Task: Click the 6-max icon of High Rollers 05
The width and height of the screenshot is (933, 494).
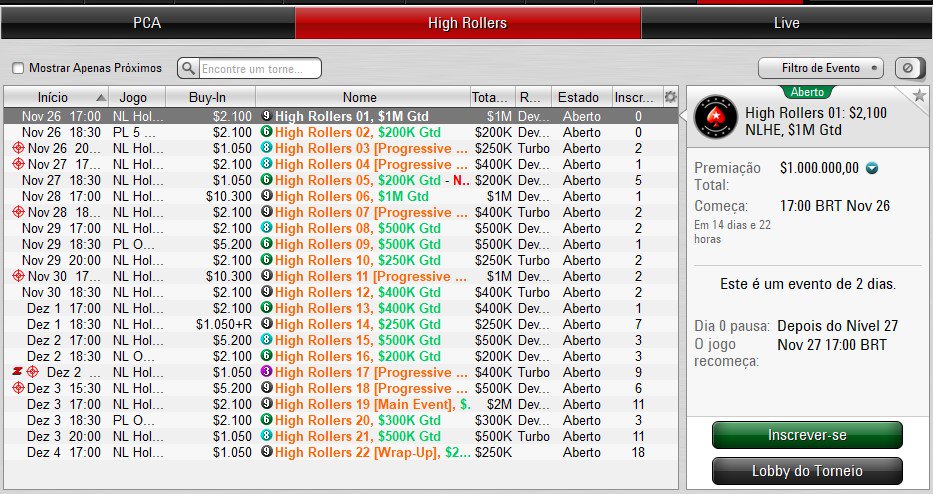Action: [267, 180]
